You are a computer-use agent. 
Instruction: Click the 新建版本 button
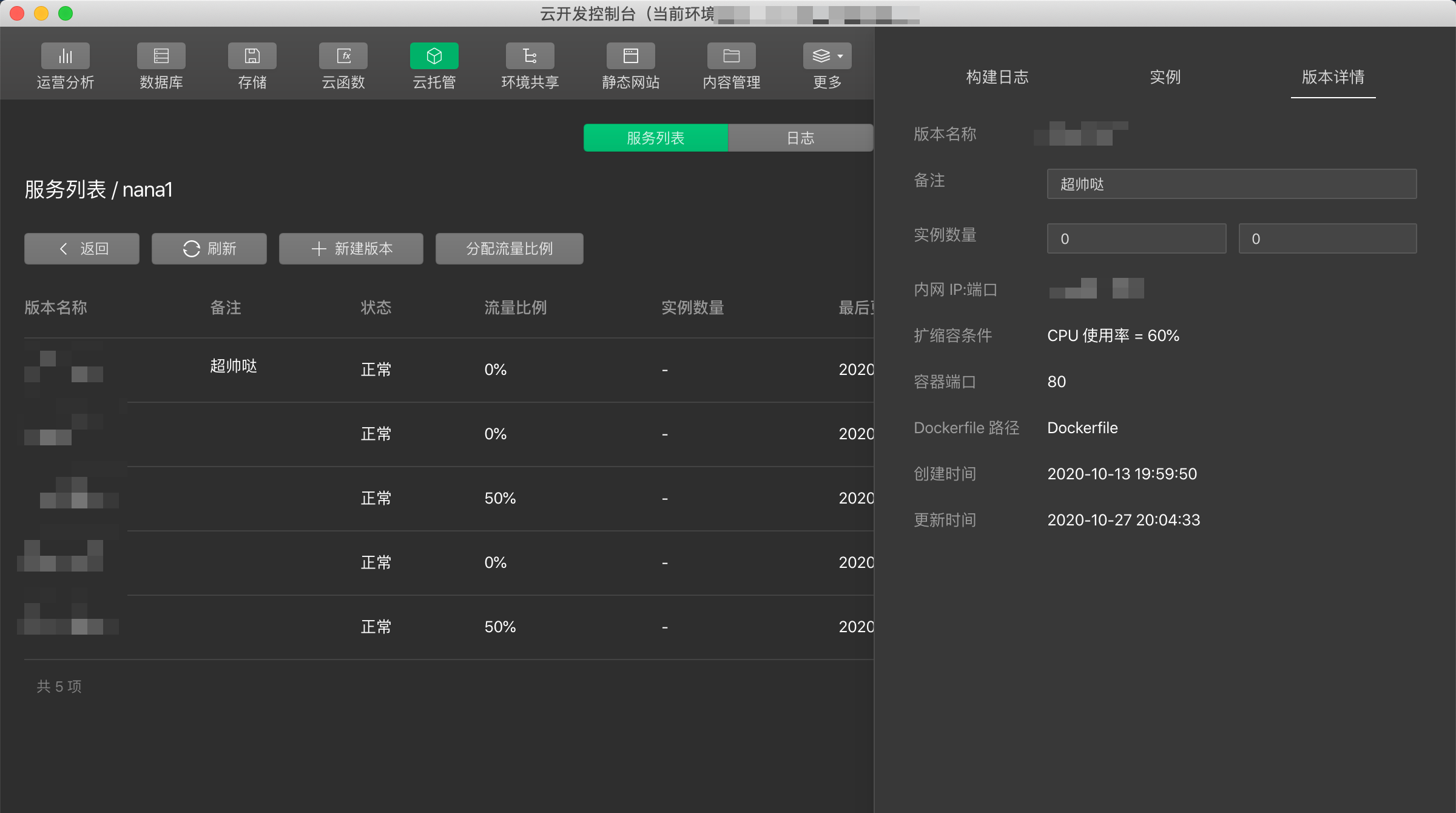click(351, 249)
